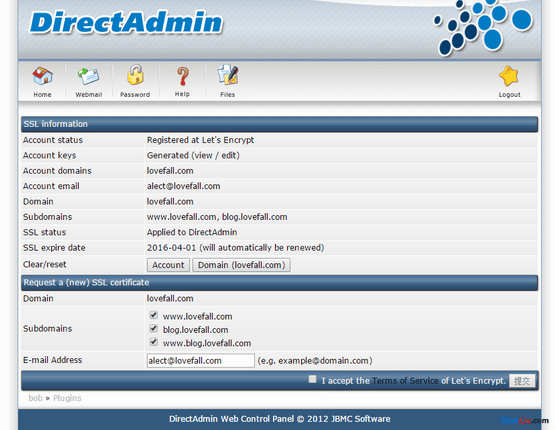This screenshot has height=430, width=555.
Task: Click the edit account keys link
Action: [x=229, y=155]
